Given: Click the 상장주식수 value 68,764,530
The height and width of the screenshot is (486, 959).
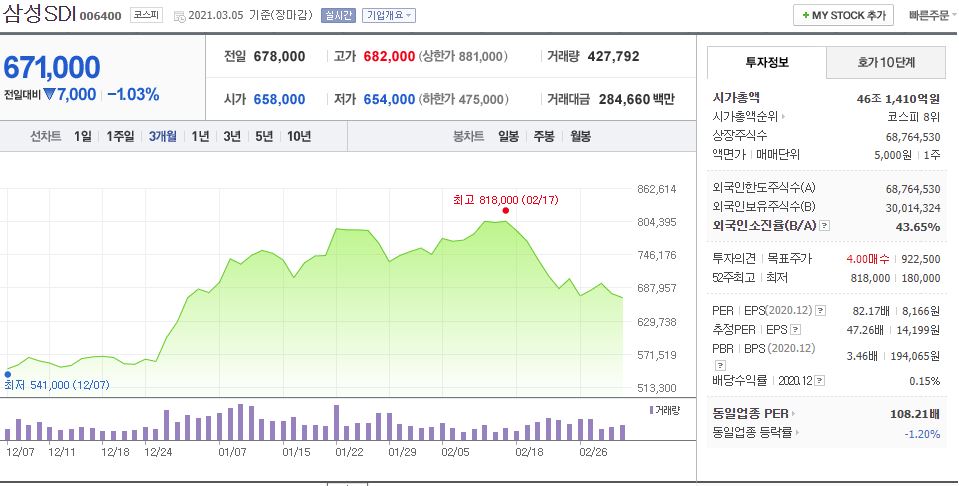Looking at the screenshot, I should pyautogui.click(x=913, y=138).
